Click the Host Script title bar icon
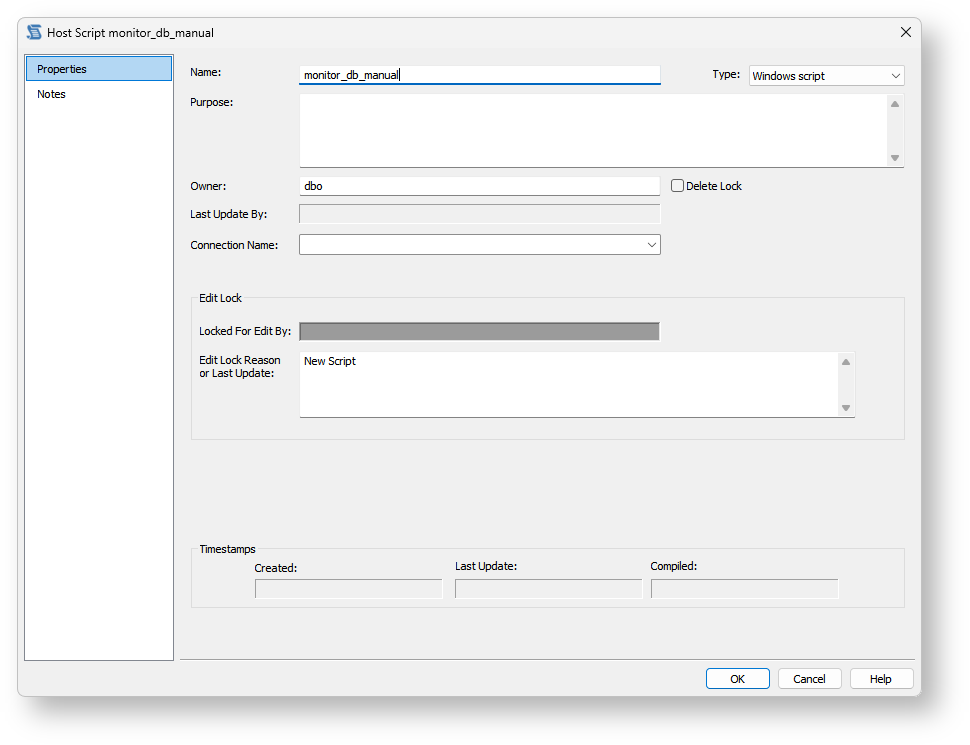This screenshot has height=745, width=970. click(34, 32)
